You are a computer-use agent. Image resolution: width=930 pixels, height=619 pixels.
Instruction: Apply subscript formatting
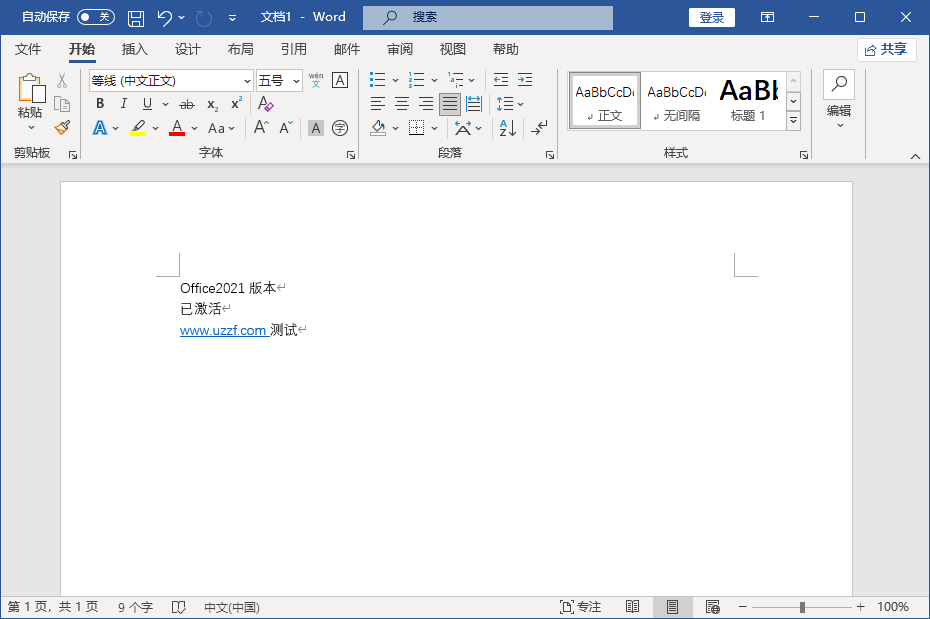pos(212,104)
